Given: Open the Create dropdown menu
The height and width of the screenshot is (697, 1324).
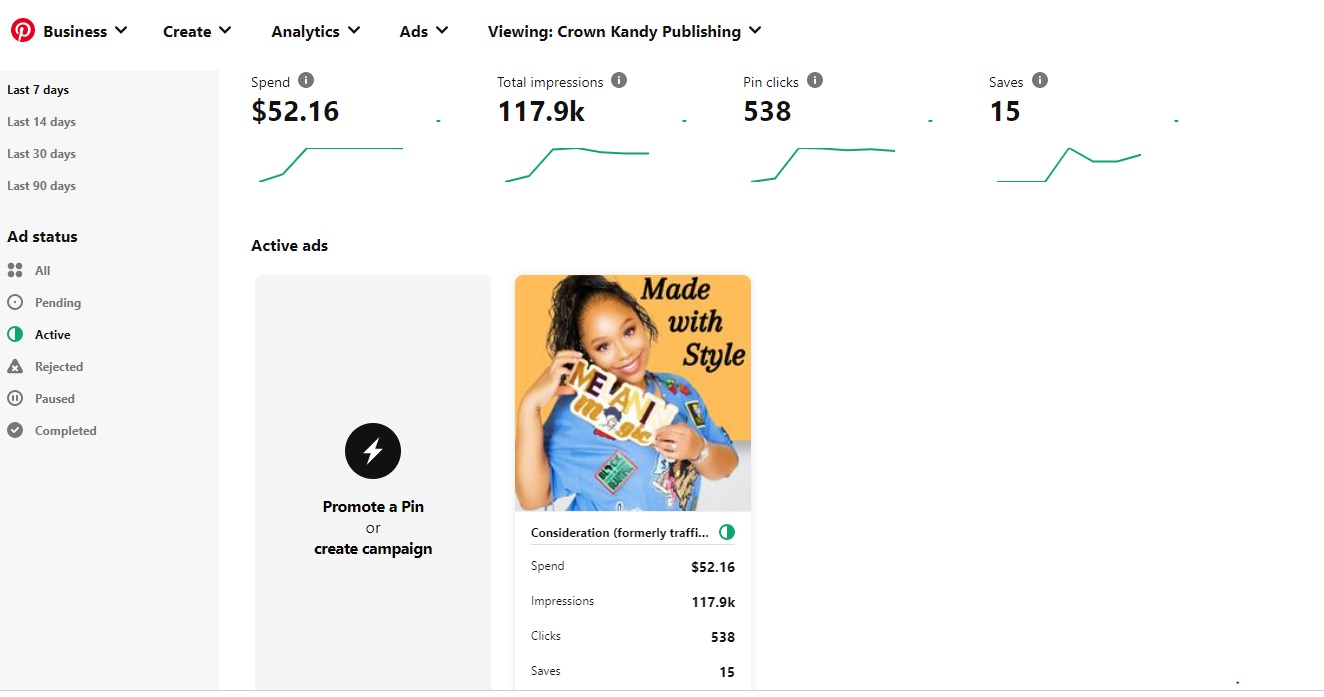Looking at the screenshot, I should (x=197, y=31).
